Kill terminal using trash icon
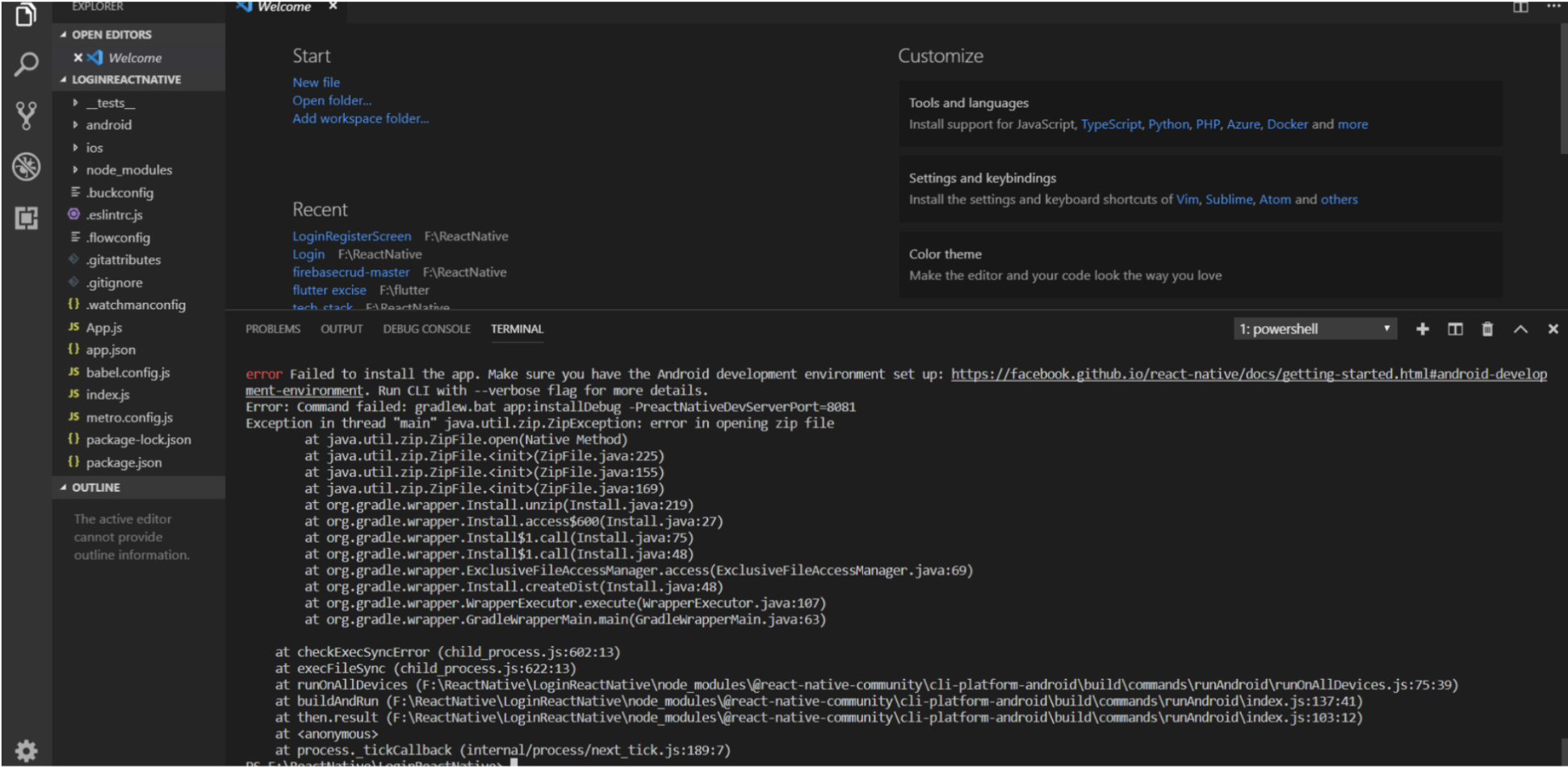 click(1487, 329)
